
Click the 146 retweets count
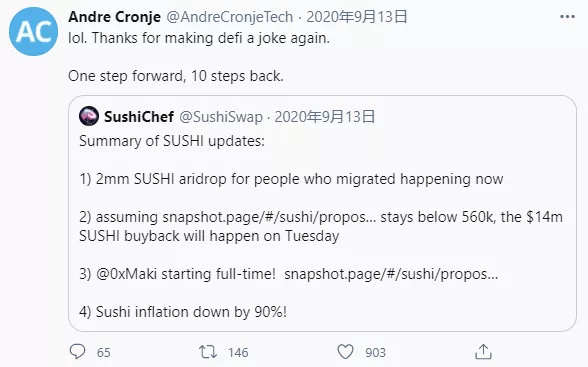[238, 352]
